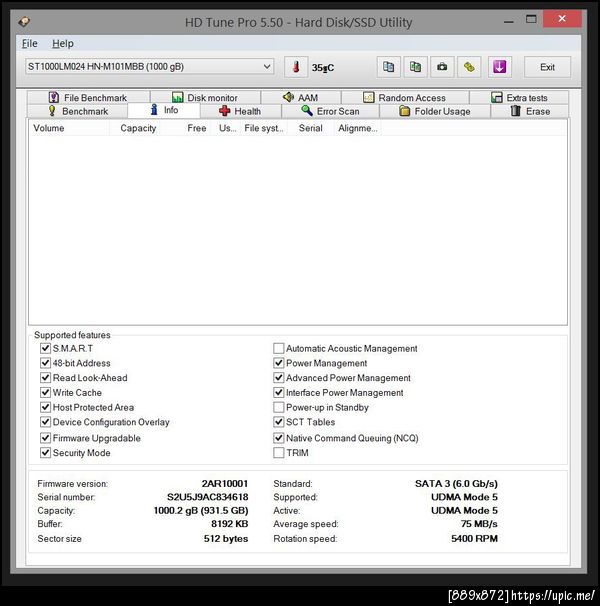Toggle the Security Mode checkbox
The height and width of the screenshot is (606, 600).
[x=45, y=453]
